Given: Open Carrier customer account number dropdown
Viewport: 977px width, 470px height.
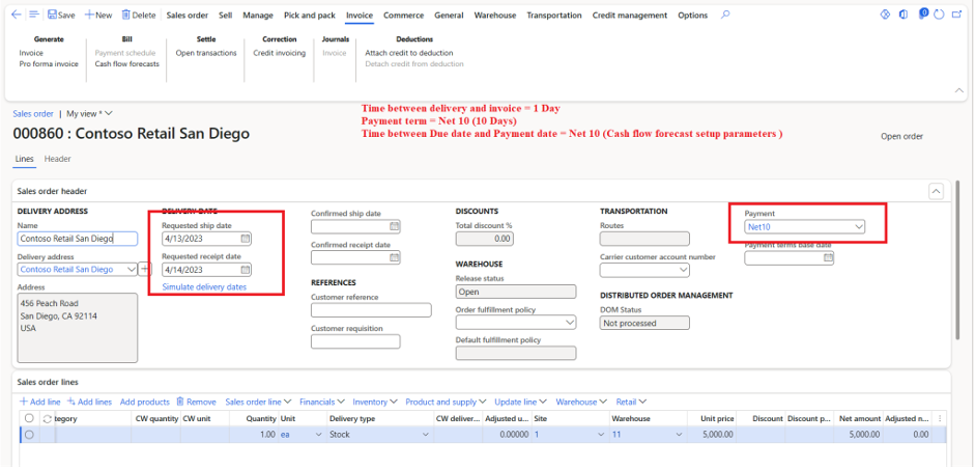Looking at the screenshot, I should click(684, 270).
